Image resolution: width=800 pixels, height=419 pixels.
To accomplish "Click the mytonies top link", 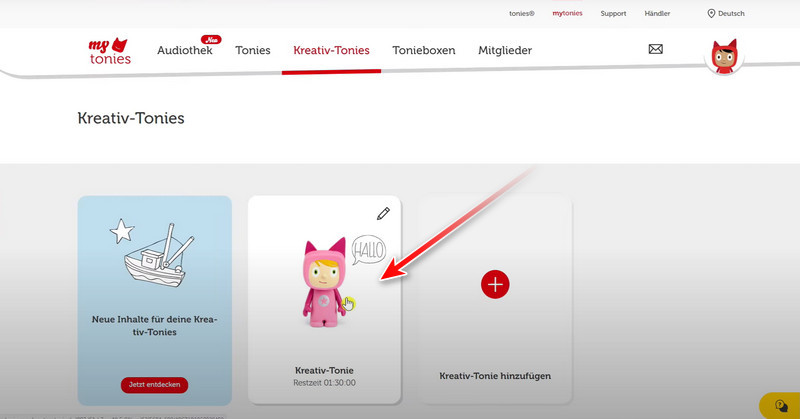I will (x=567, y=13).
